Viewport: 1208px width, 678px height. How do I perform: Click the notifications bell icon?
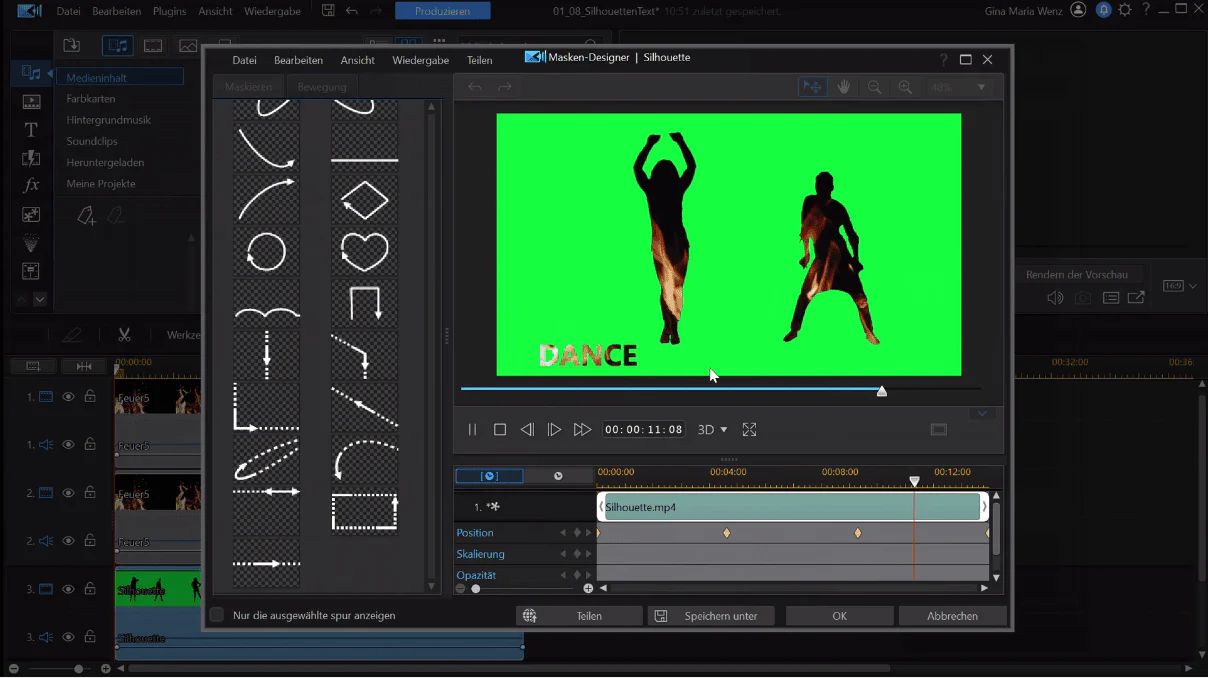click(x=1103, y=10)
